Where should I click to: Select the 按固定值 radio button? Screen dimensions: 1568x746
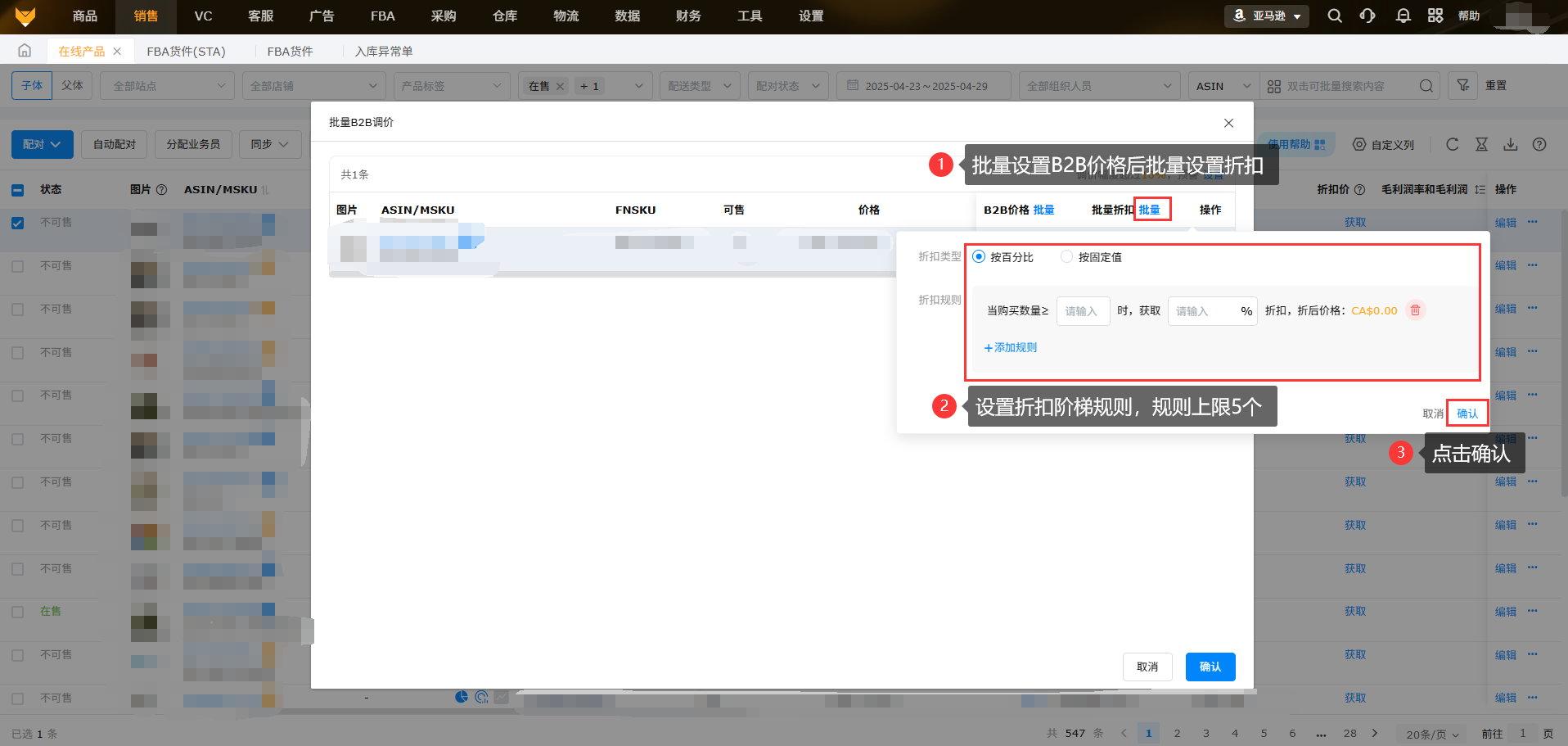pos(1066,256)
